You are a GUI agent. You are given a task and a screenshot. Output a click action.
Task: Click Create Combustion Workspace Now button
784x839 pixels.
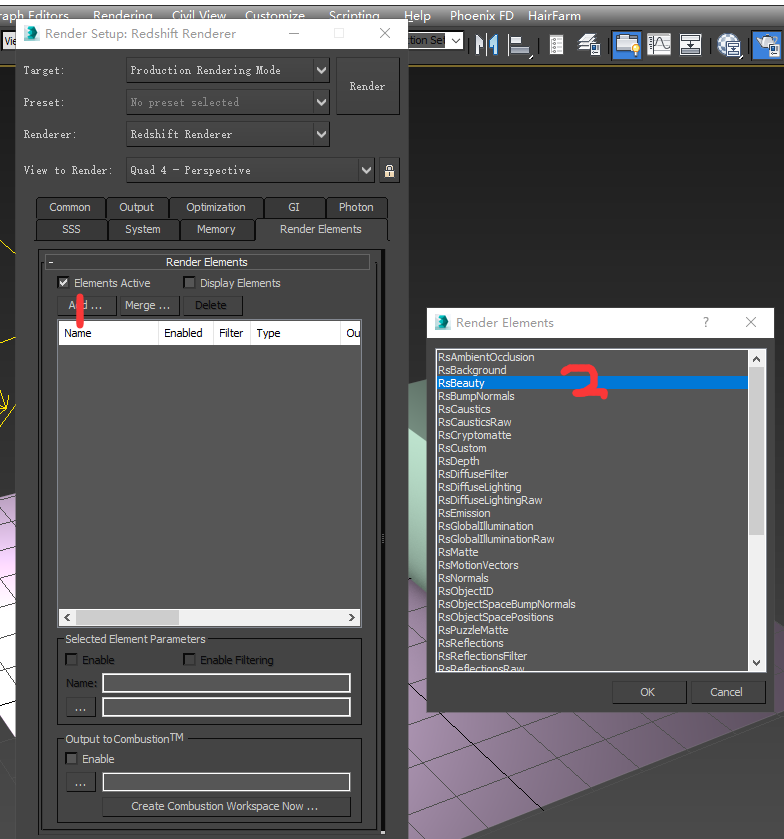(x=226, y=806)
